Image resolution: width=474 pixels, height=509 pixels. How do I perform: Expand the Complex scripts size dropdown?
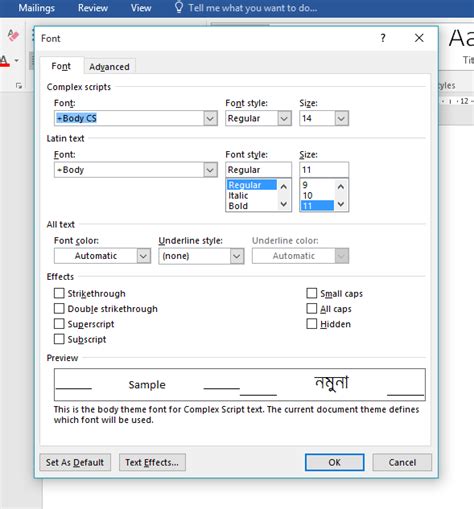coord(341,118)
